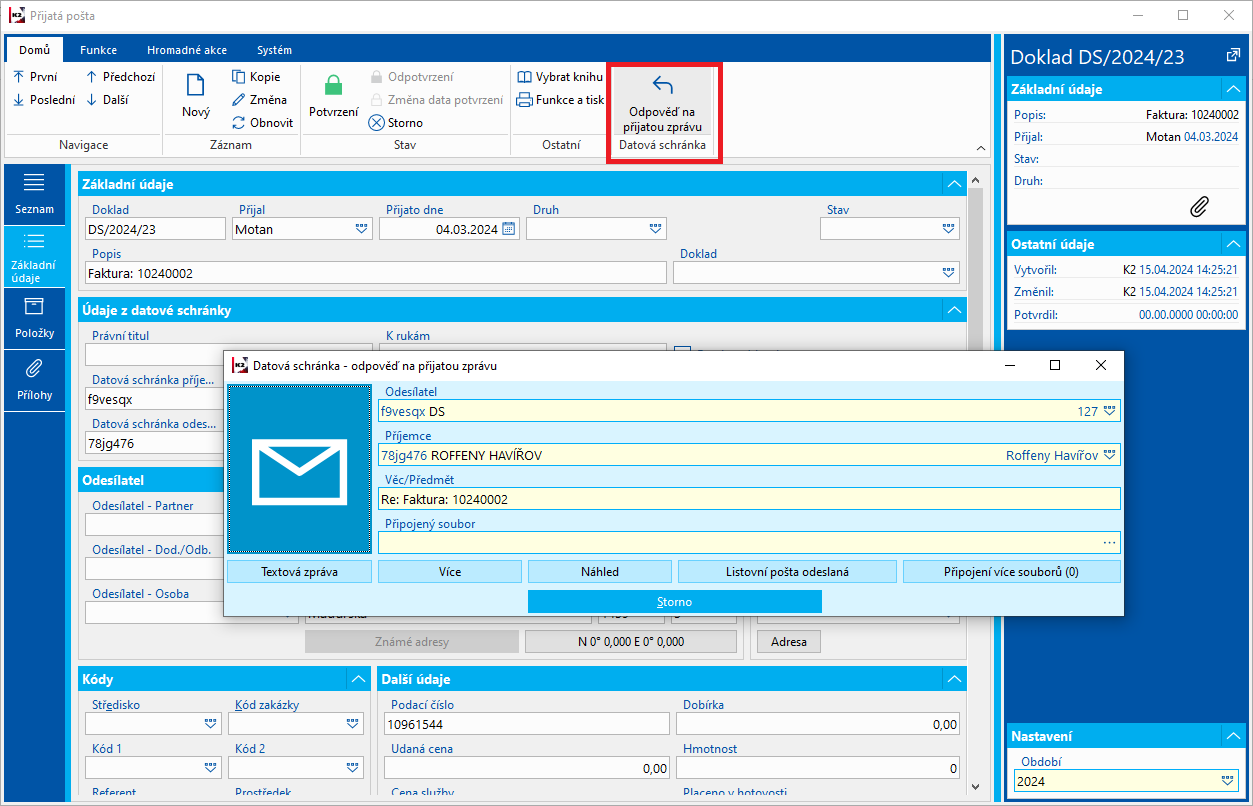Move to next record with Další

[x=107, y=99]
